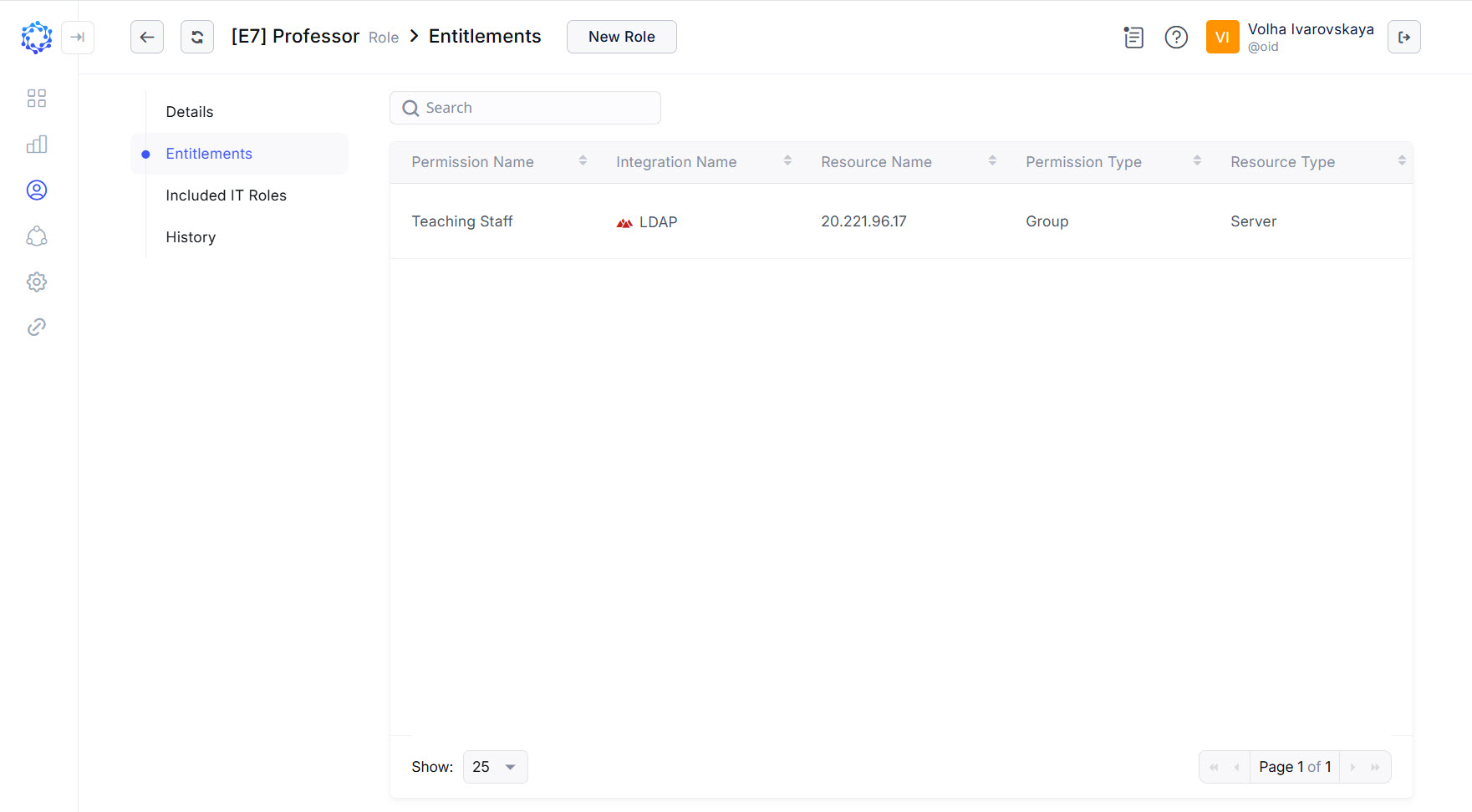1472x812 pixels.
Task: Open the settings gear icon in sidebar
Action: [37, 282]
